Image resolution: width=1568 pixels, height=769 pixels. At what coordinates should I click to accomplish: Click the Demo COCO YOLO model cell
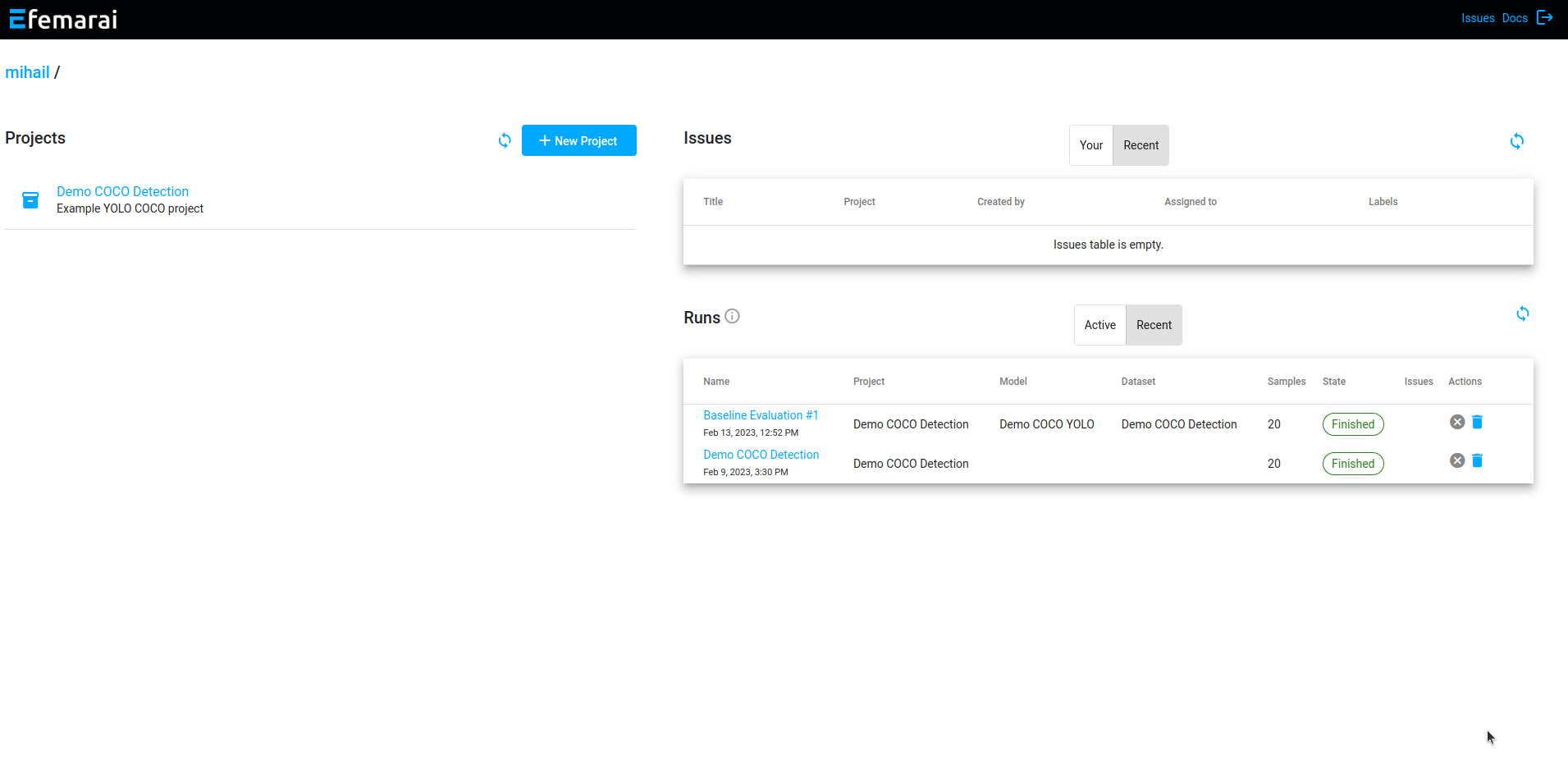[1047, 424]
